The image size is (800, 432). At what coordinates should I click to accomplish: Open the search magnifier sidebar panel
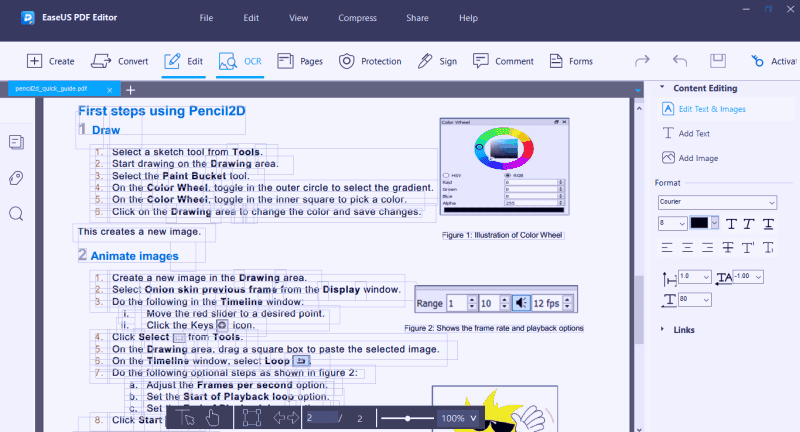(16, 213)
